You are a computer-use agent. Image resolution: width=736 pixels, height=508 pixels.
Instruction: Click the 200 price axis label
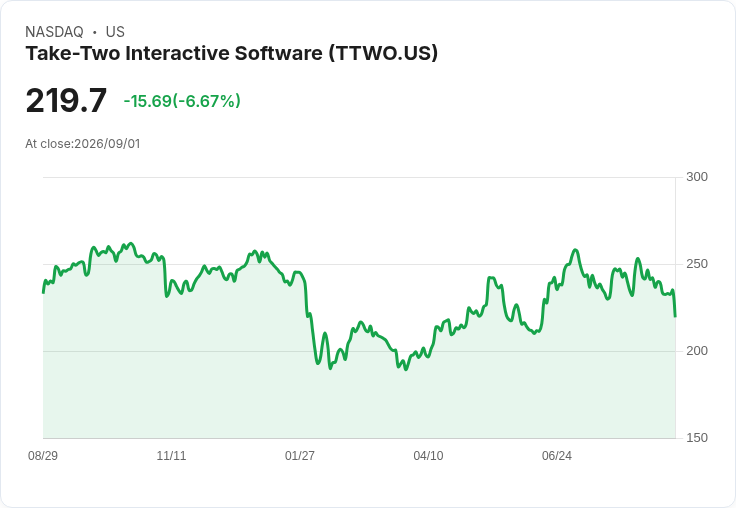(697, 351)
